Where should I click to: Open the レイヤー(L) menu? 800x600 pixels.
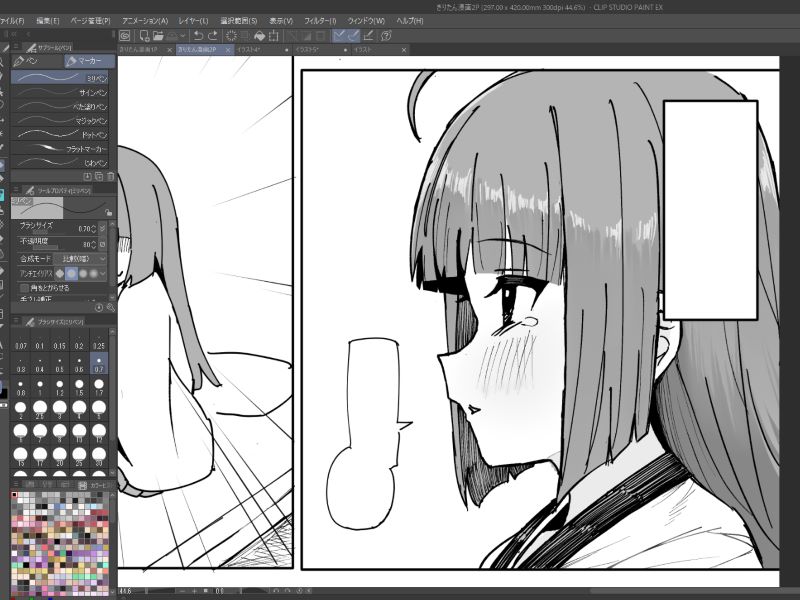(x=193, y=21)
